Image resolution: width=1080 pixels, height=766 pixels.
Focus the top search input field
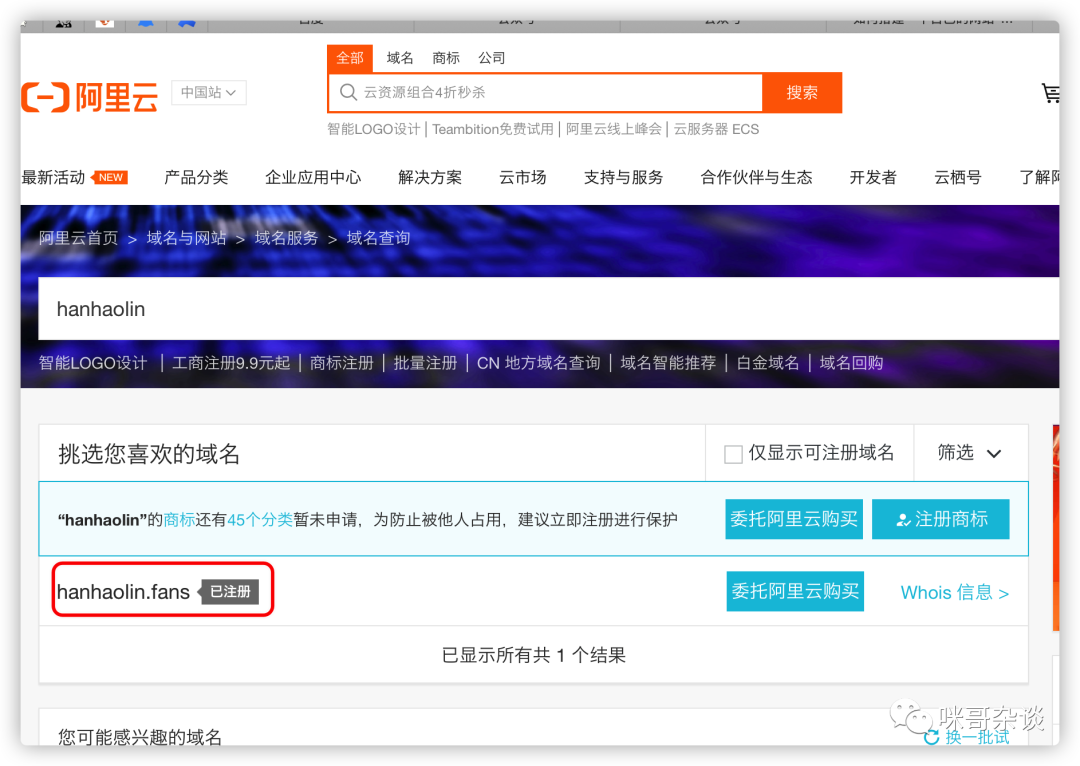pyautogui.click(x=546, y=92)
